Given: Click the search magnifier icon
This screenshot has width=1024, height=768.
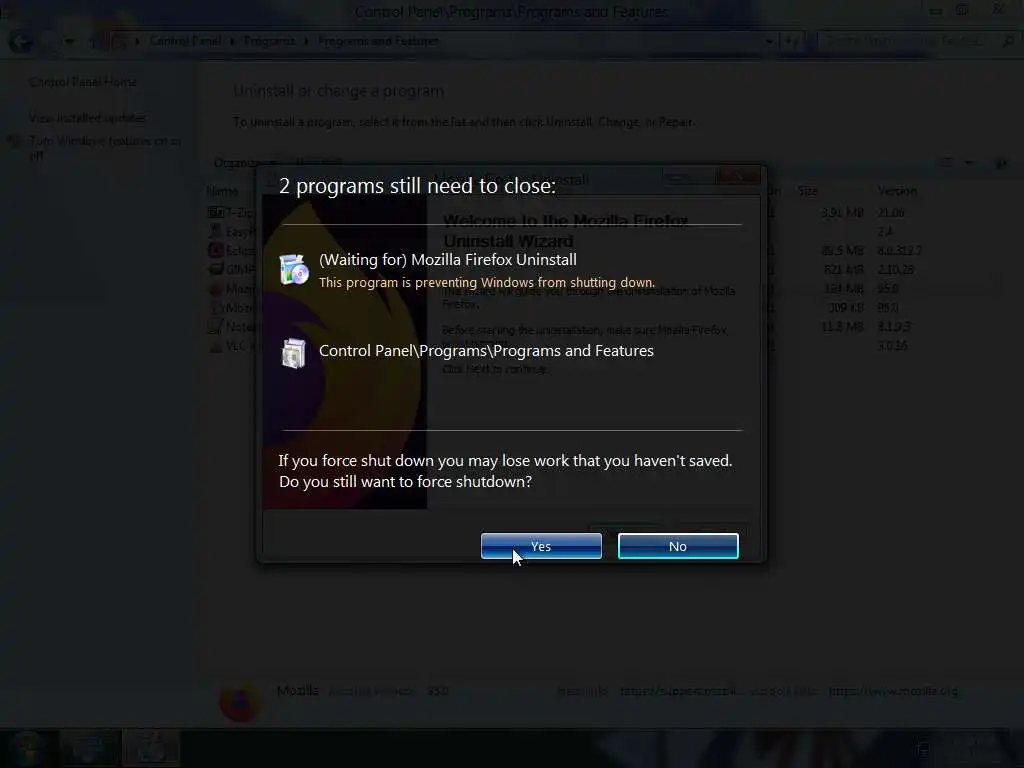Looking at the screenshot, I should [1008, 42].
